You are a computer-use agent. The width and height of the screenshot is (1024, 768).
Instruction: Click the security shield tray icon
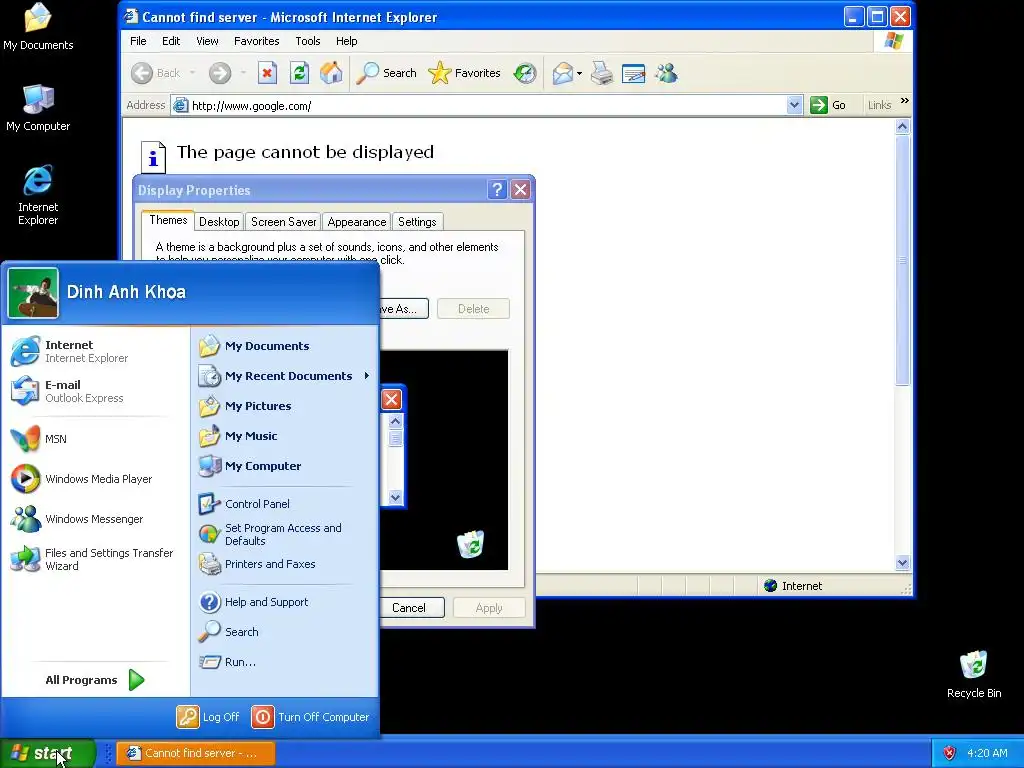tap(950, 753)
